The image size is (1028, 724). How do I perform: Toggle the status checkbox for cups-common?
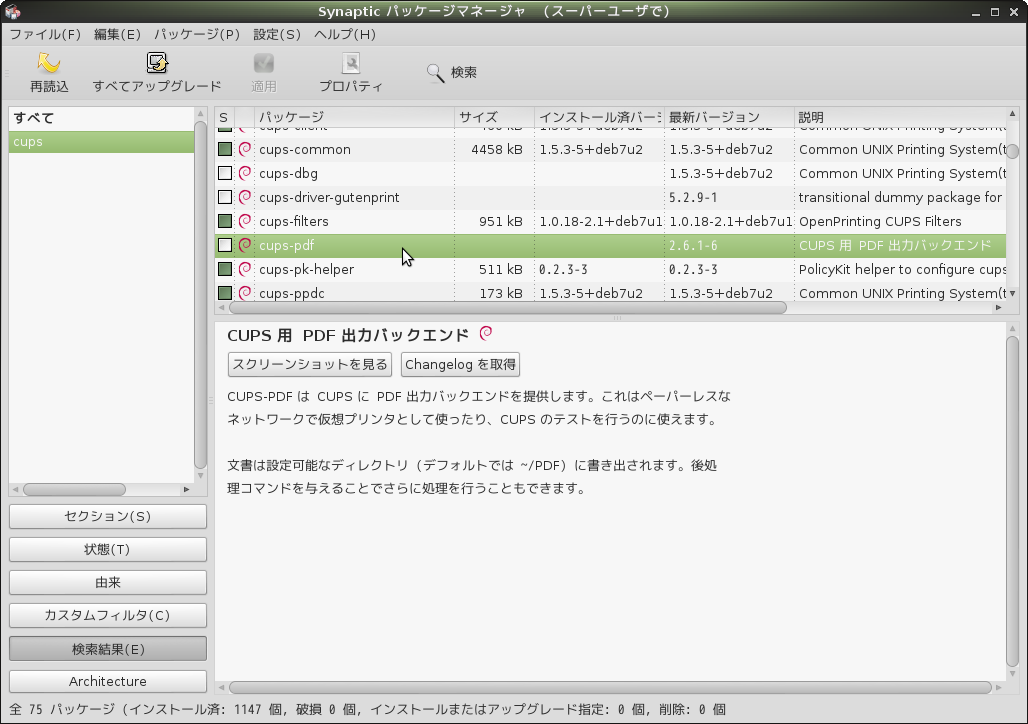click(225, 150)
